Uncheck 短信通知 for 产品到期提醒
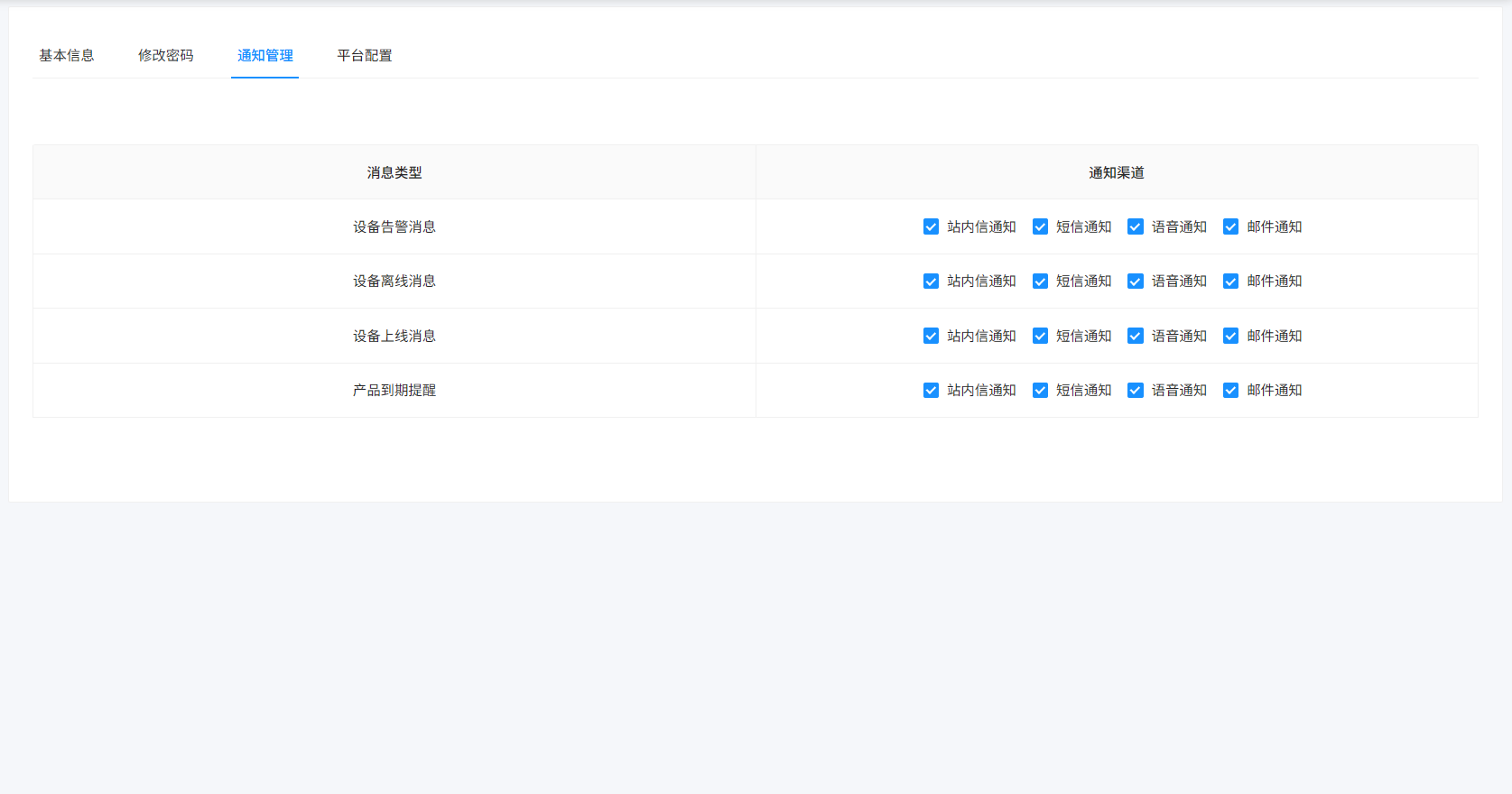 [1040, 390]
